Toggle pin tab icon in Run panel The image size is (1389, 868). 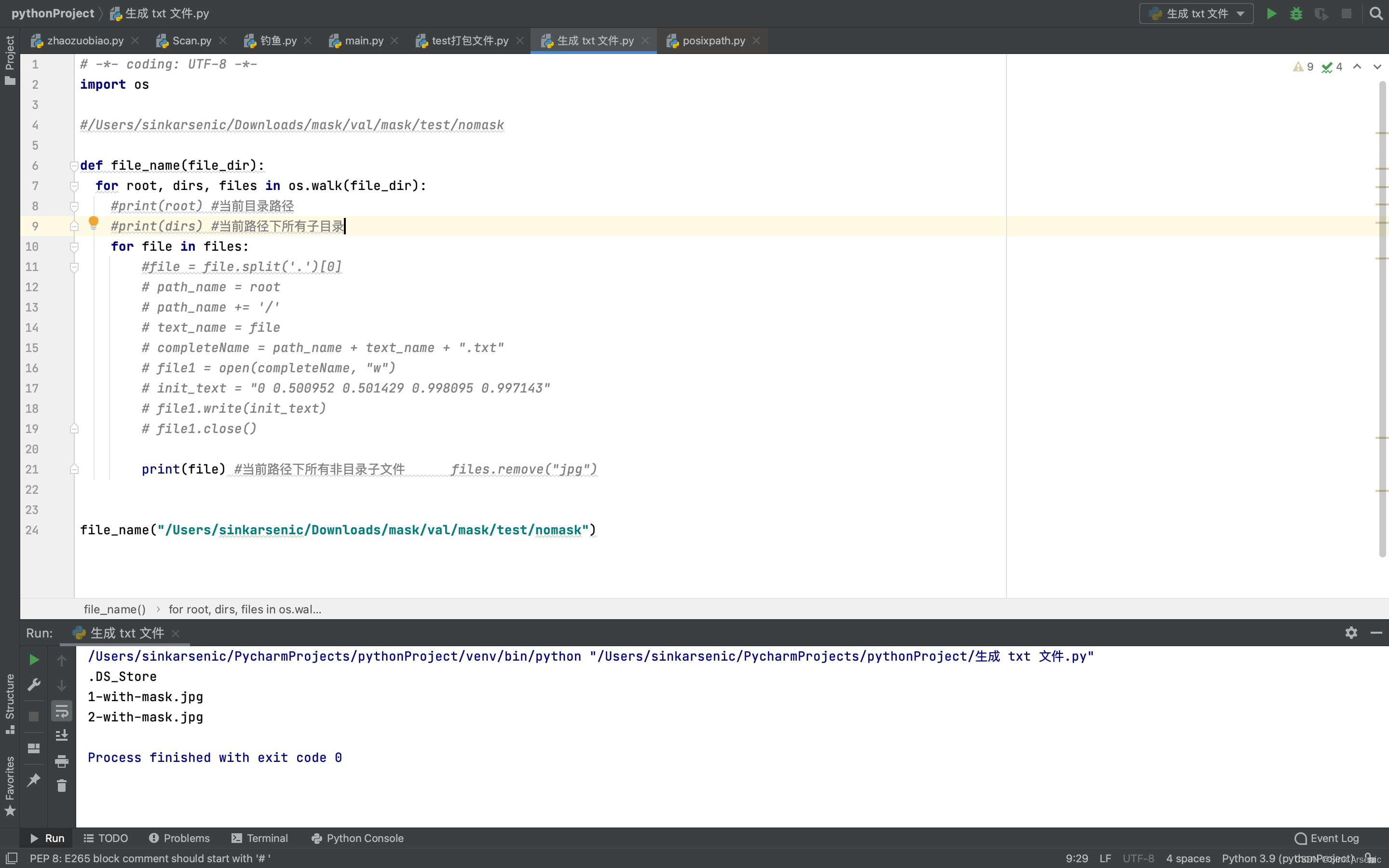click(x=34, y=780)
